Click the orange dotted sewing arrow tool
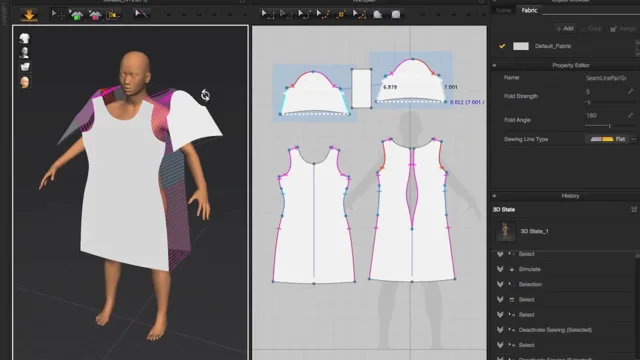640x360 pixels. tap(323, 15)
